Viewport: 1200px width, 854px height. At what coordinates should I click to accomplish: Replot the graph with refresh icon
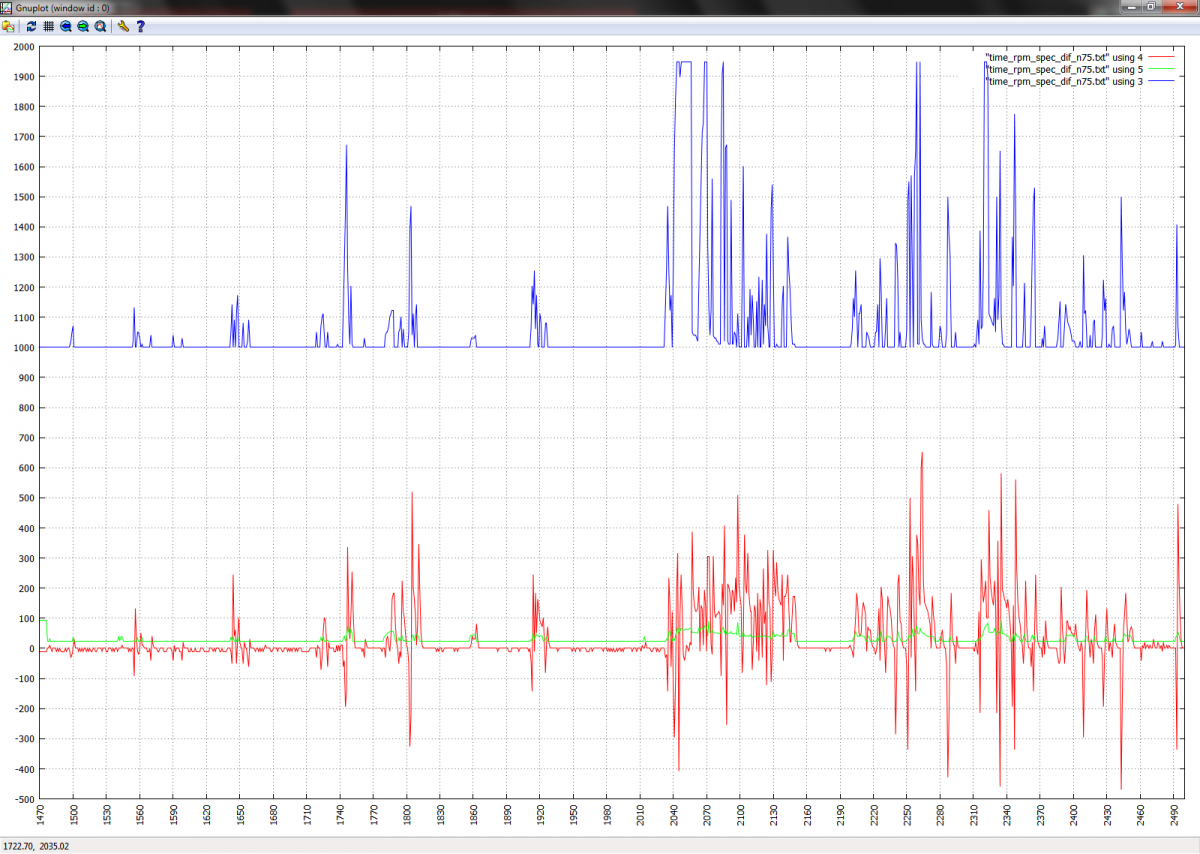click(31, 26)
